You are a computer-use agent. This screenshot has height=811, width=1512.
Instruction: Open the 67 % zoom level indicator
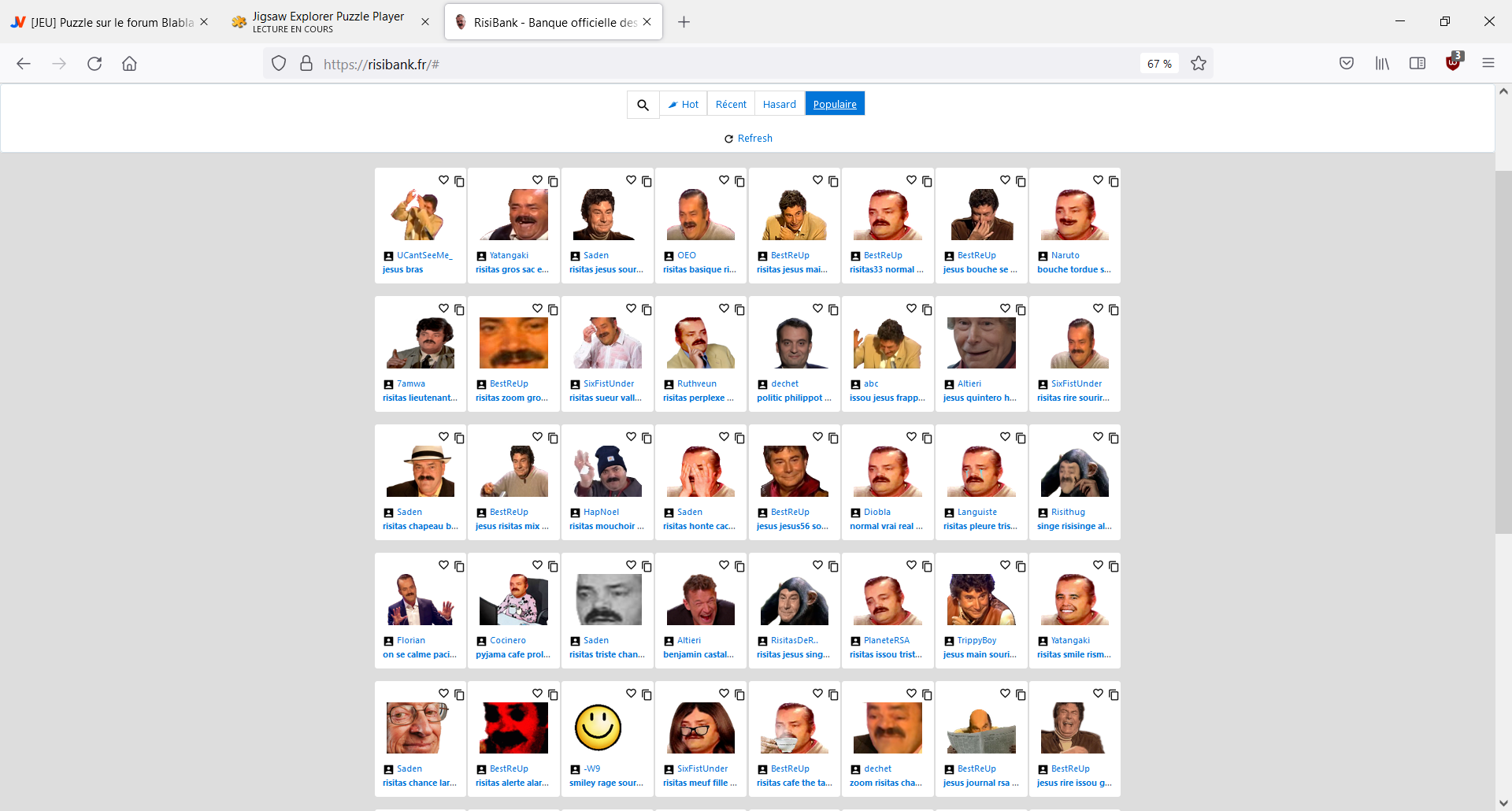pos(1158,64)
